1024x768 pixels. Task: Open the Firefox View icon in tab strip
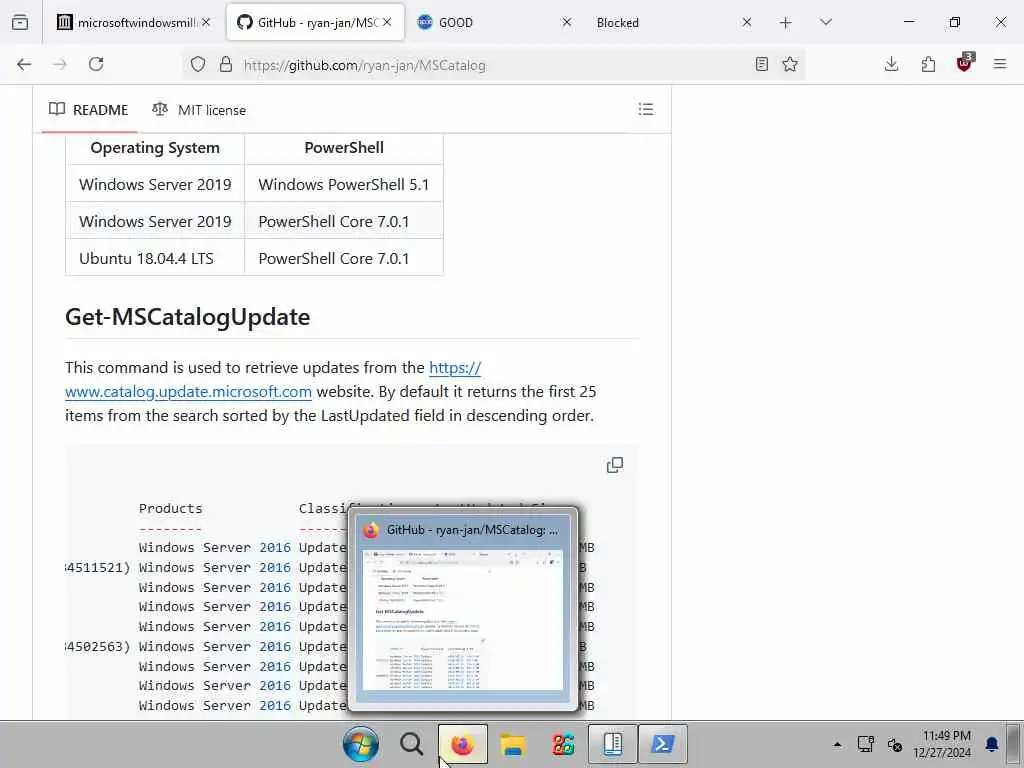tap(20, 22)
